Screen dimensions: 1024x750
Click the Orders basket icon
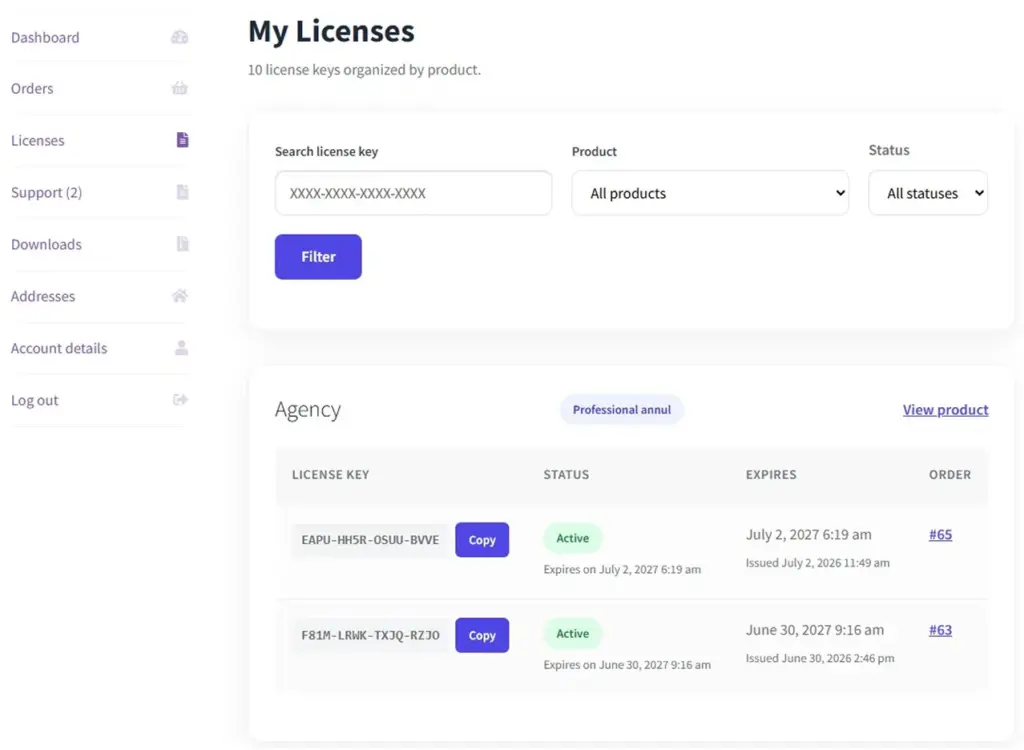point(180,88)
